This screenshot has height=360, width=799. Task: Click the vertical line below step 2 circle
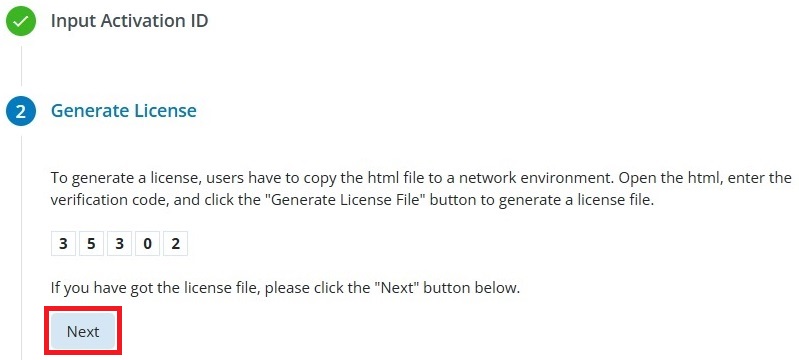click(x=21, y=247)
